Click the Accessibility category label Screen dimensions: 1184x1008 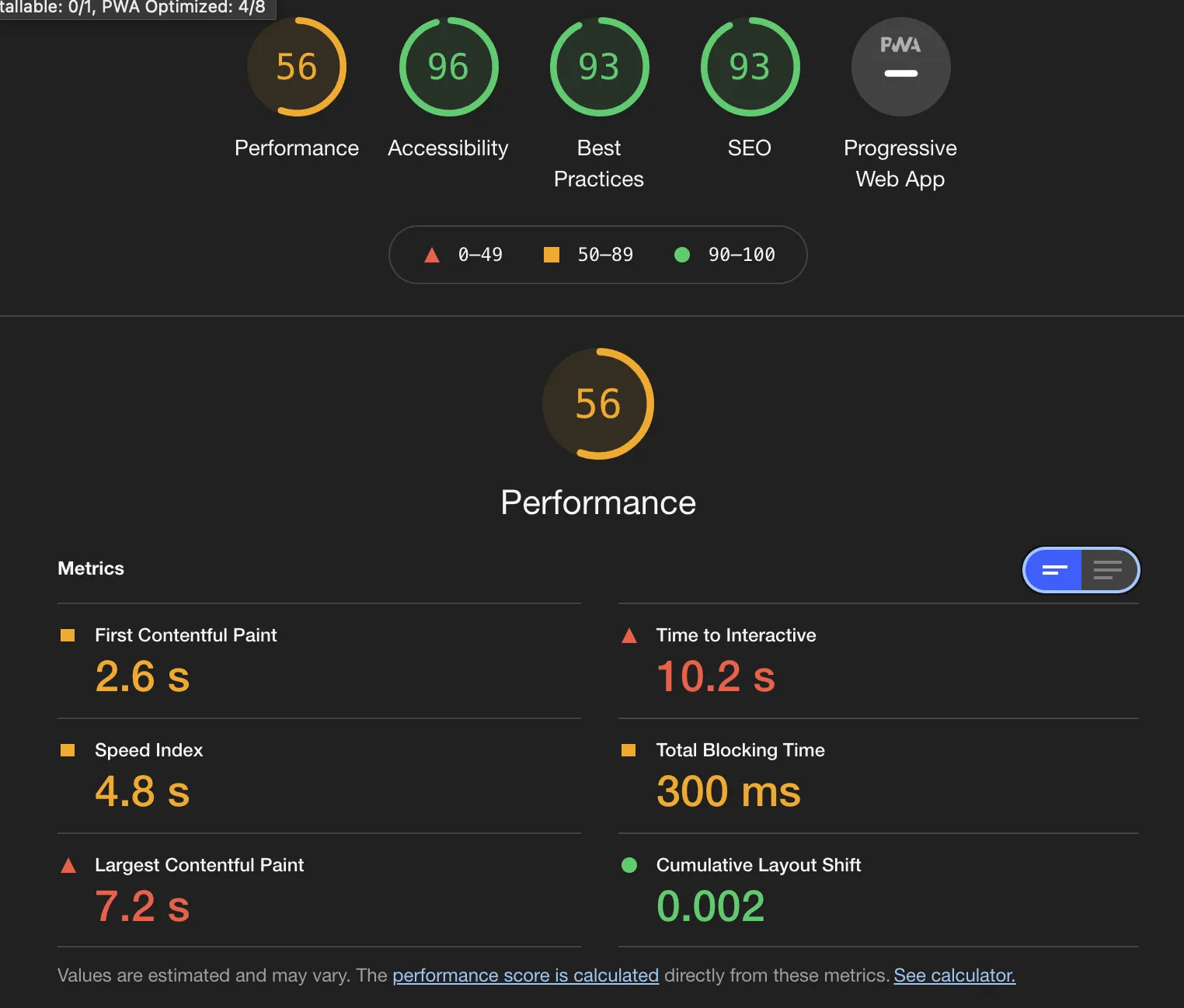click(x=448, y=148)
